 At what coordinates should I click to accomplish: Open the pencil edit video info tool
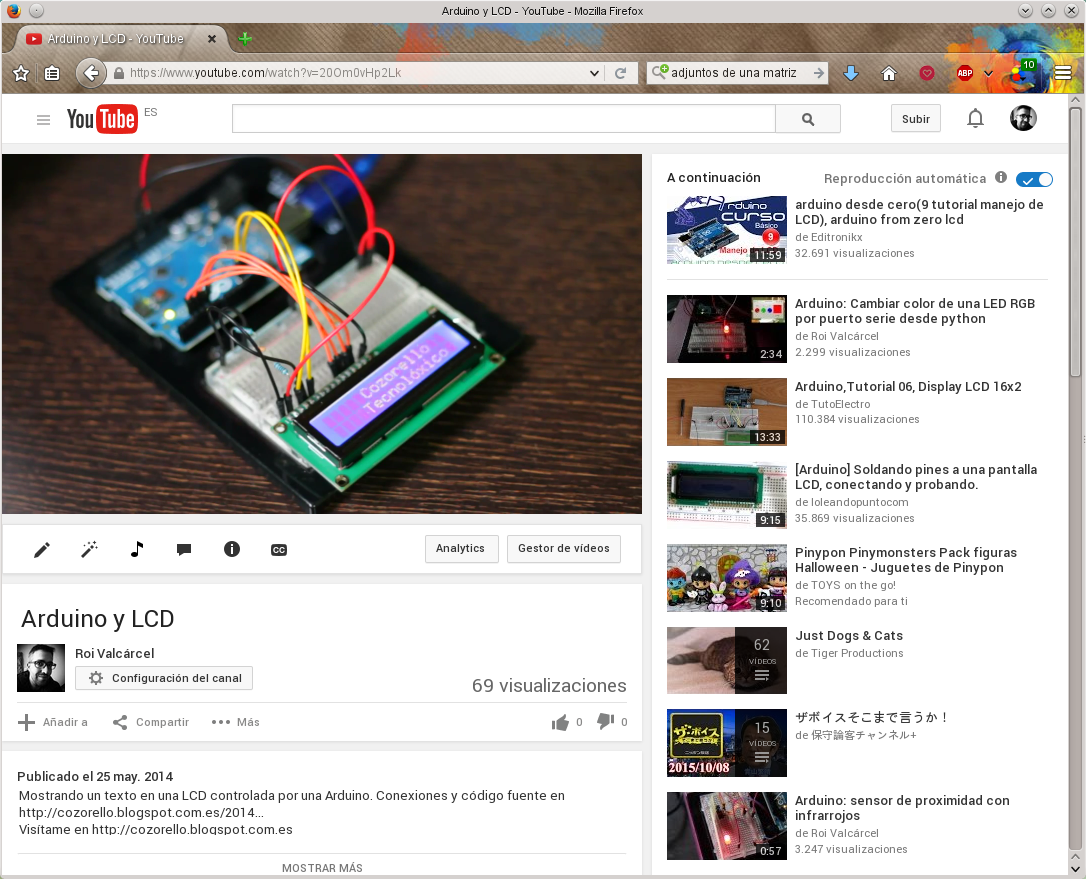pos(42,550)
